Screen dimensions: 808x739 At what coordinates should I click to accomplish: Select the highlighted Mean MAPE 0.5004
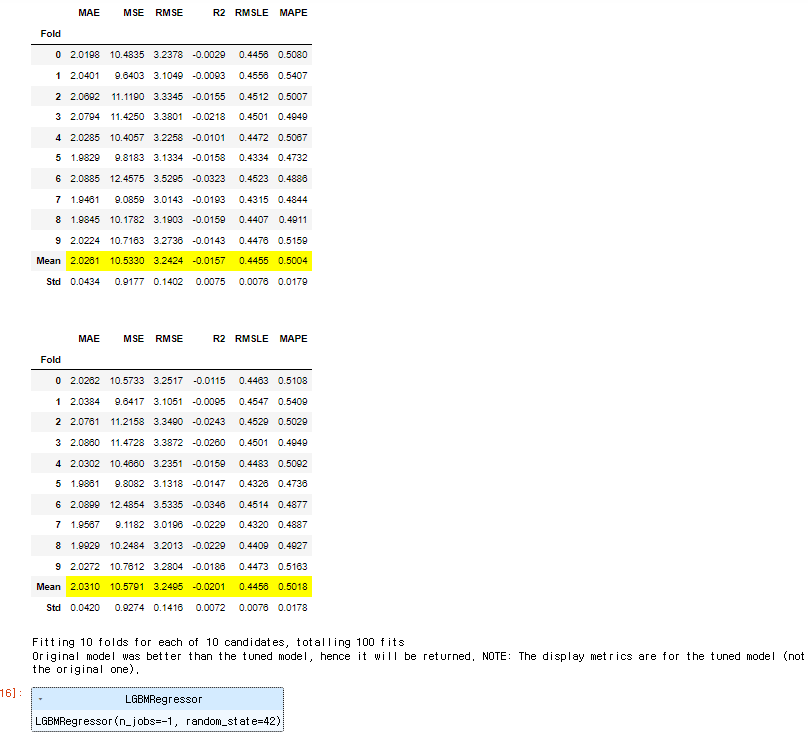pyautogui.click(x=293, y=261)
